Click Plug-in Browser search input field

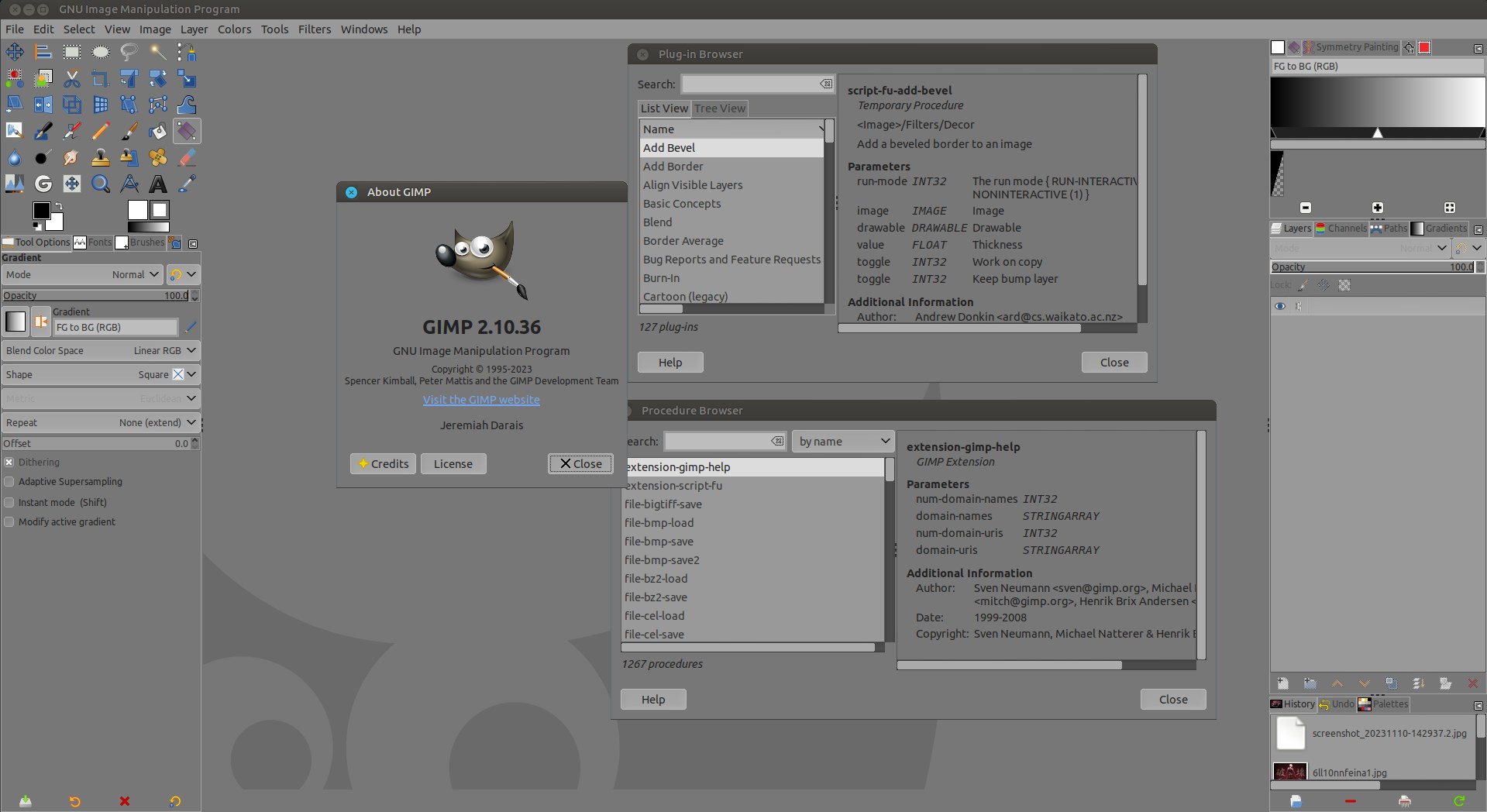coord(750,84)
